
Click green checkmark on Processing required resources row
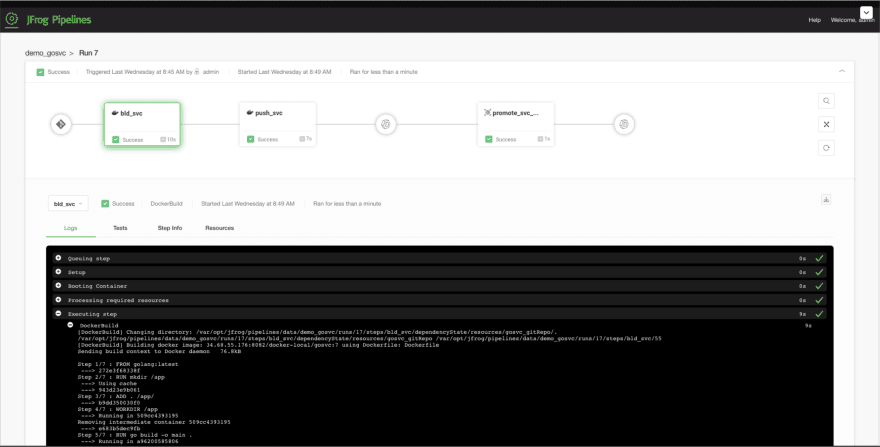[x=819, y=300]
